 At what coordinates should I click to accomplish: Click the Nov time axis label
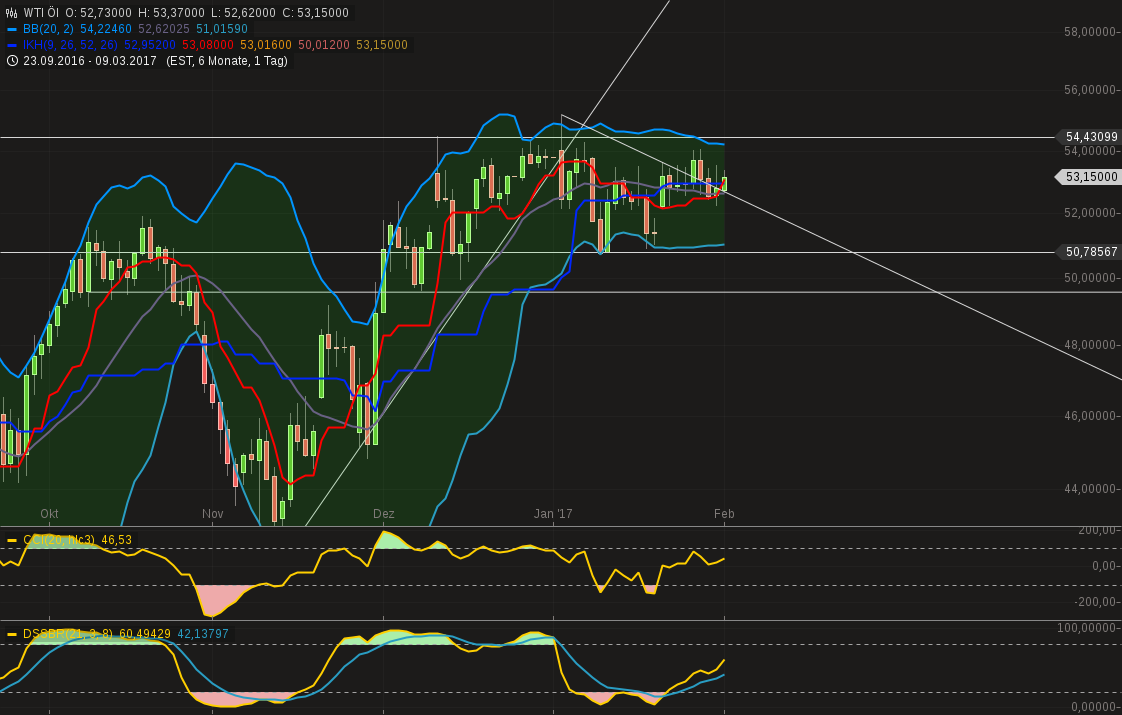coord(213,514)
